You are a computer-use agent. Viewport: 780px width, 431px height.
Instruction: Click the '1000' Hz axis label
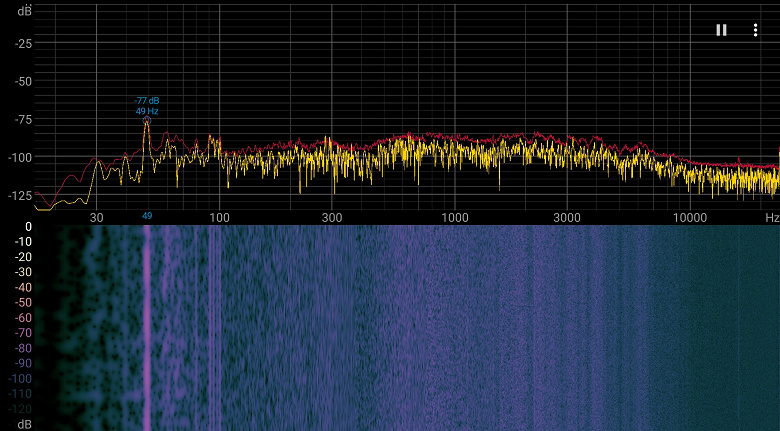[455, 217]
